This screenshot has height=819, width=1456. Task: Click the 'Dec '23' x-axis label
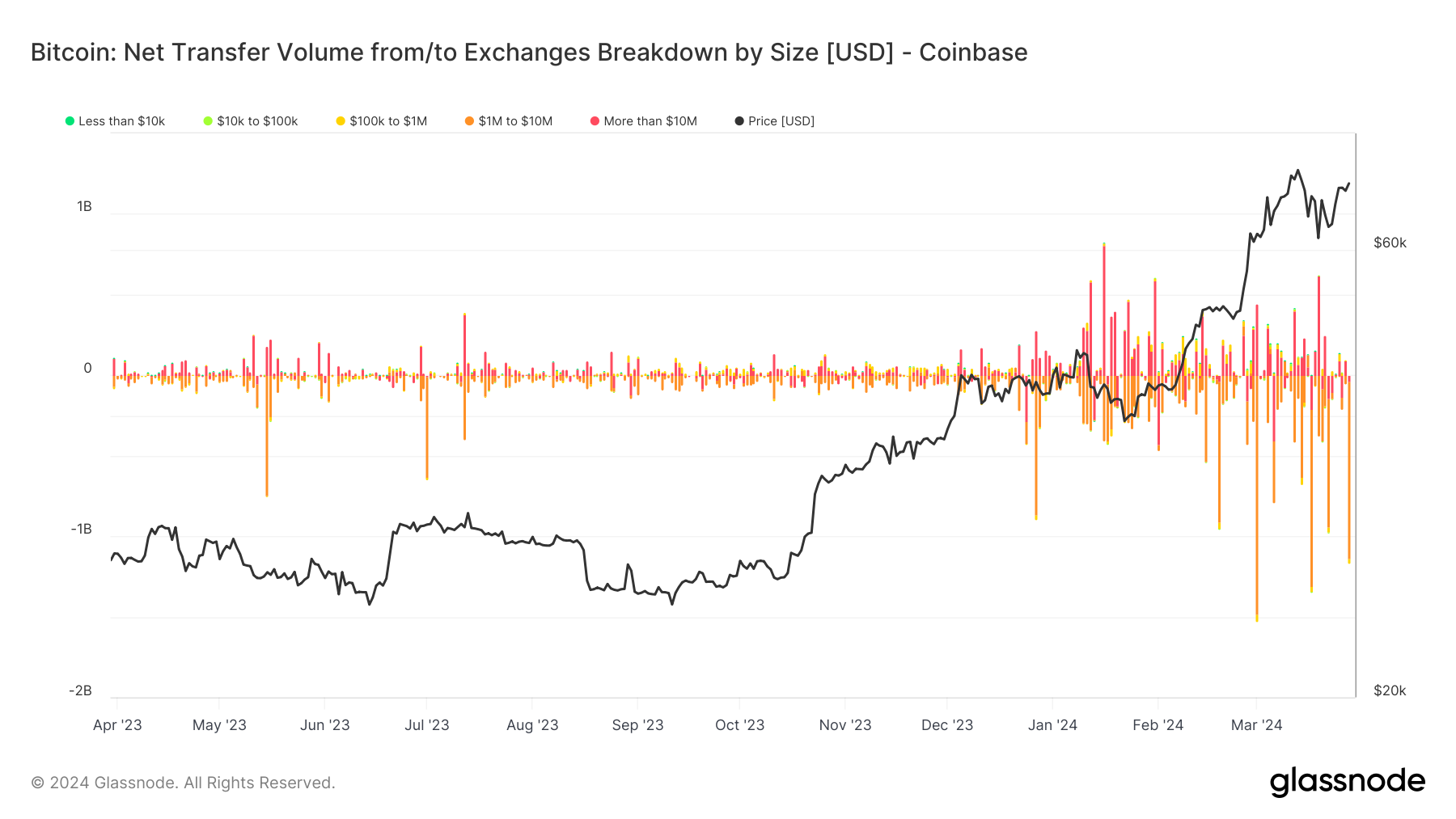click(x=947, y=725)
